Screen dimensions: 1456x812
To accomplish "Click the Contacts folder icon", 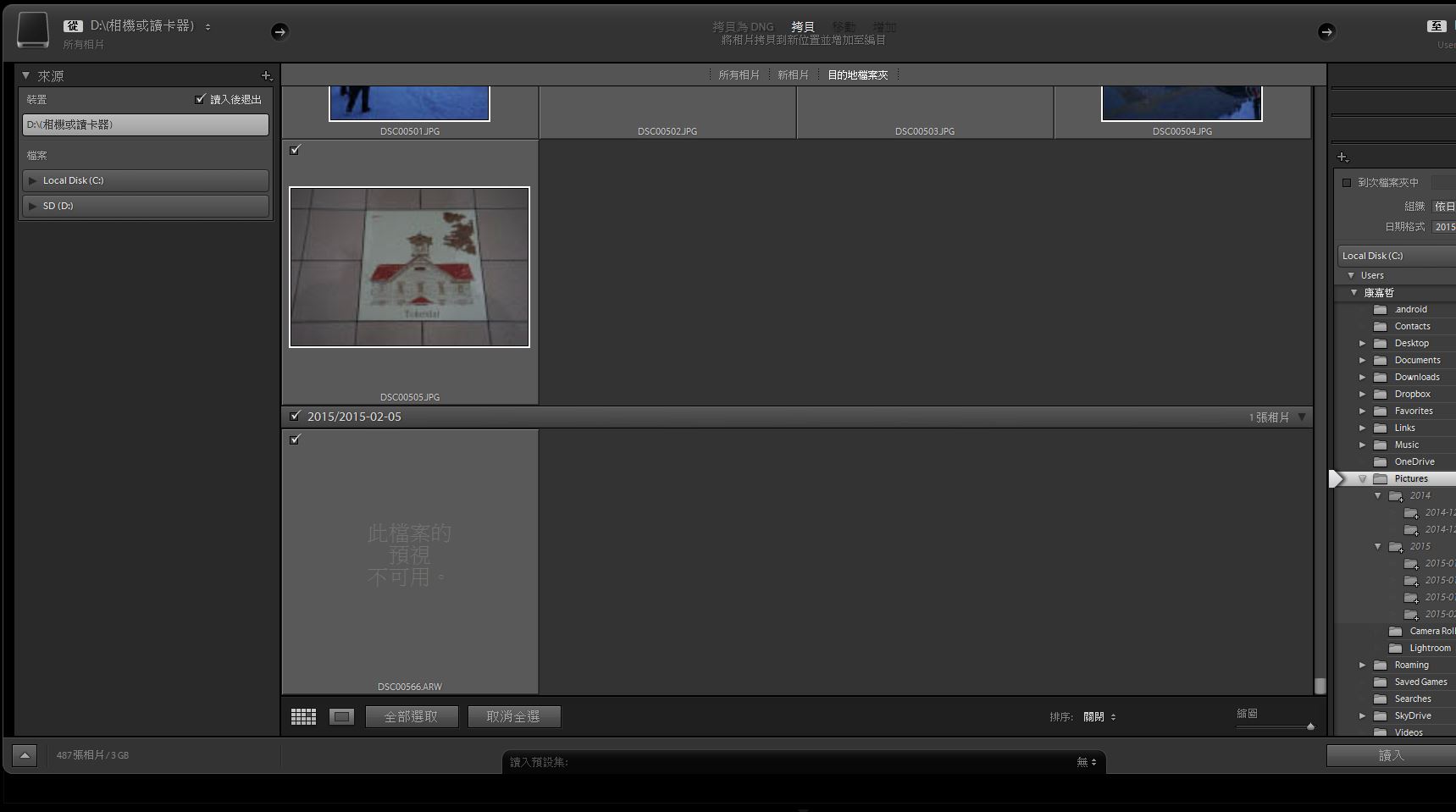I will (1381, 326).
